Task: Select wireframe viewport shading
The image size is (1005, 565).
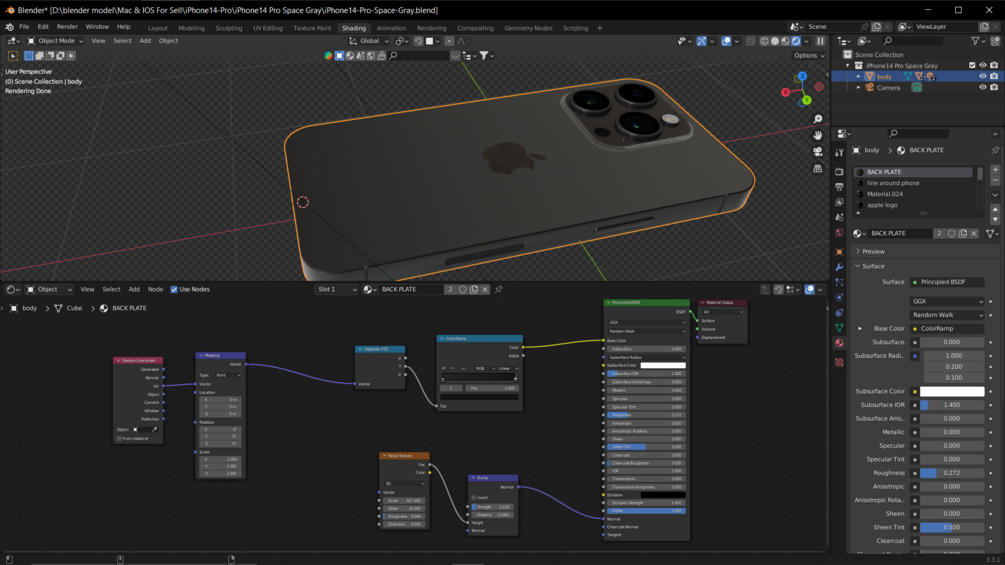Action: pos(764,41)
